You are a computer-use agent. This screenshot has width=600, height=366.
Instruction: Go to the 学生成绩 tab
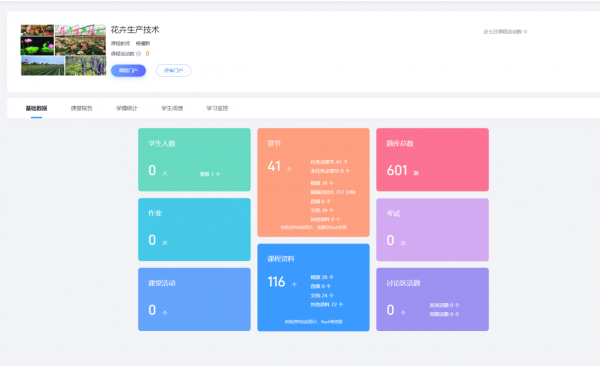[x=172, y=108]
